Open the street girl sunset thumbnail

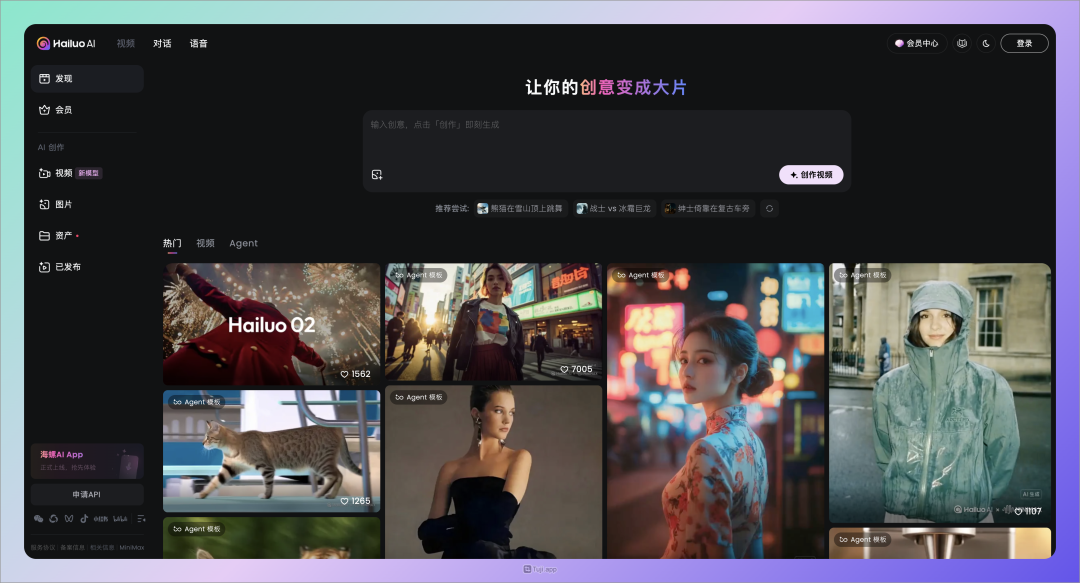click(493, 321)
